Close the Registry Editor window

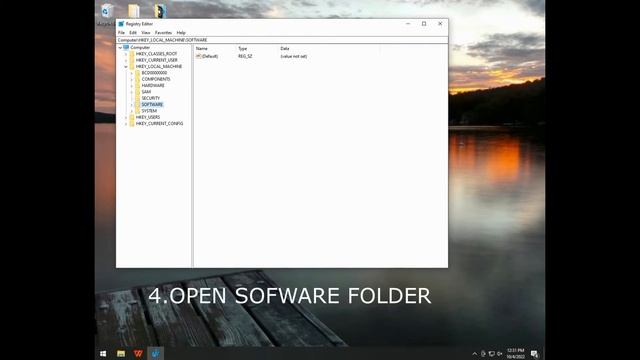tap(440, 24)
